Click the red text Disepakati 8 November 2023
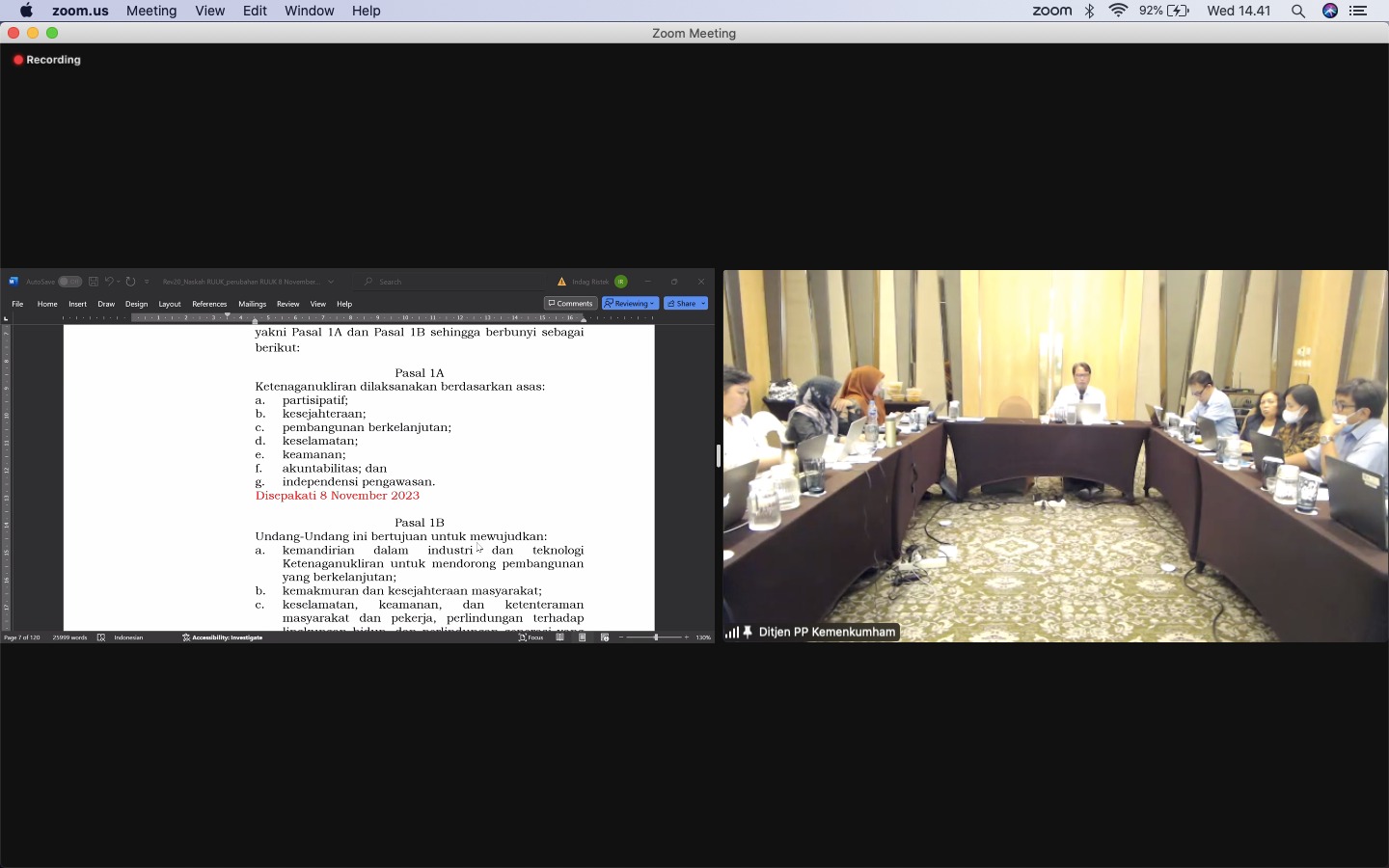 pyautogui.click(x=338, y=496)
